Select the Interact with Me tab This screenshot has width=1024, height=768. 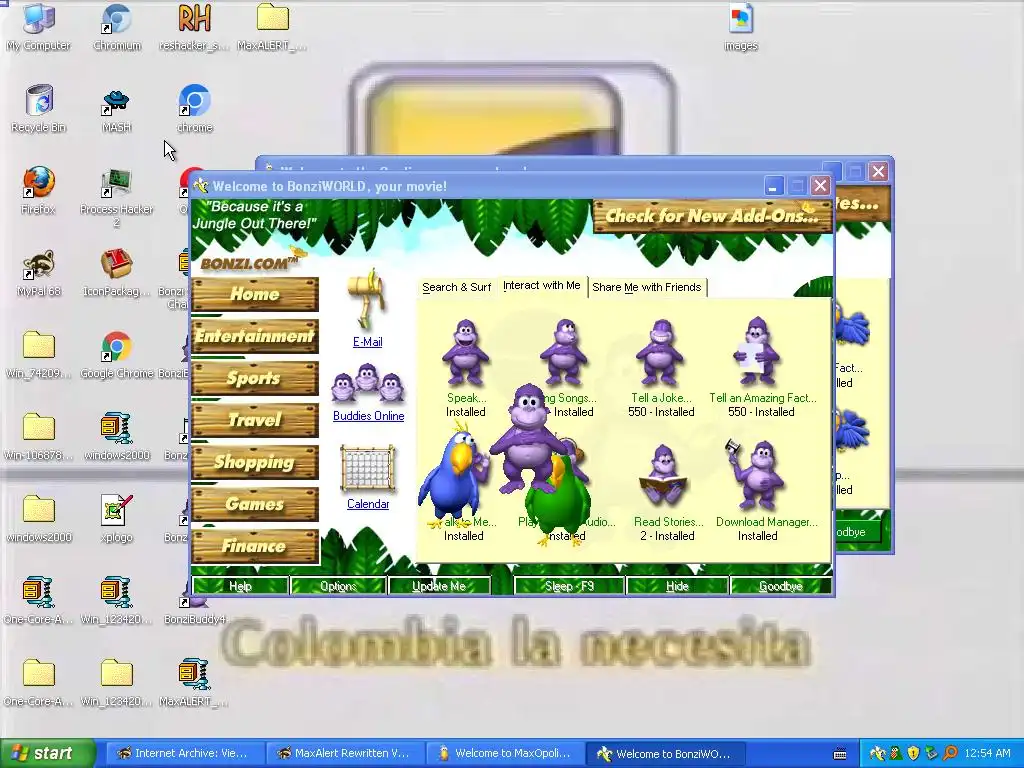[541, 285]
